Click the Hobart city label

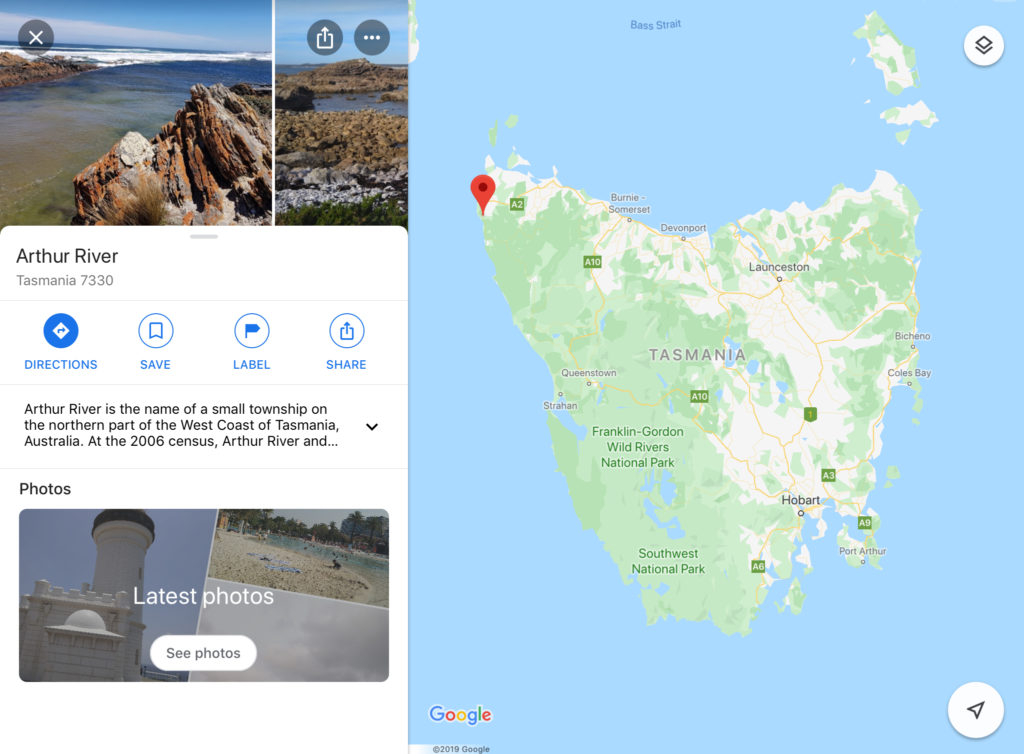coord(801,500)
